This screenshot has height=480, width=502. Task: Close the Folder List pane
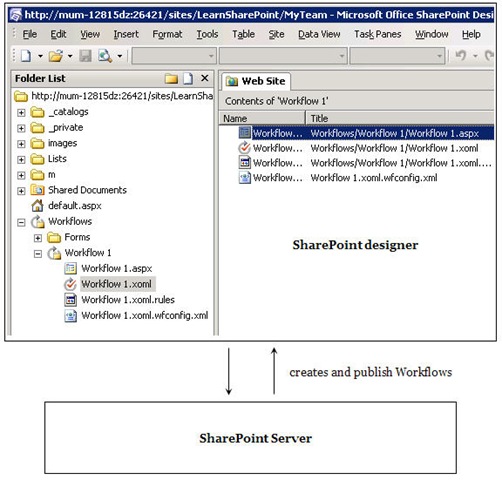coord(205,78)
